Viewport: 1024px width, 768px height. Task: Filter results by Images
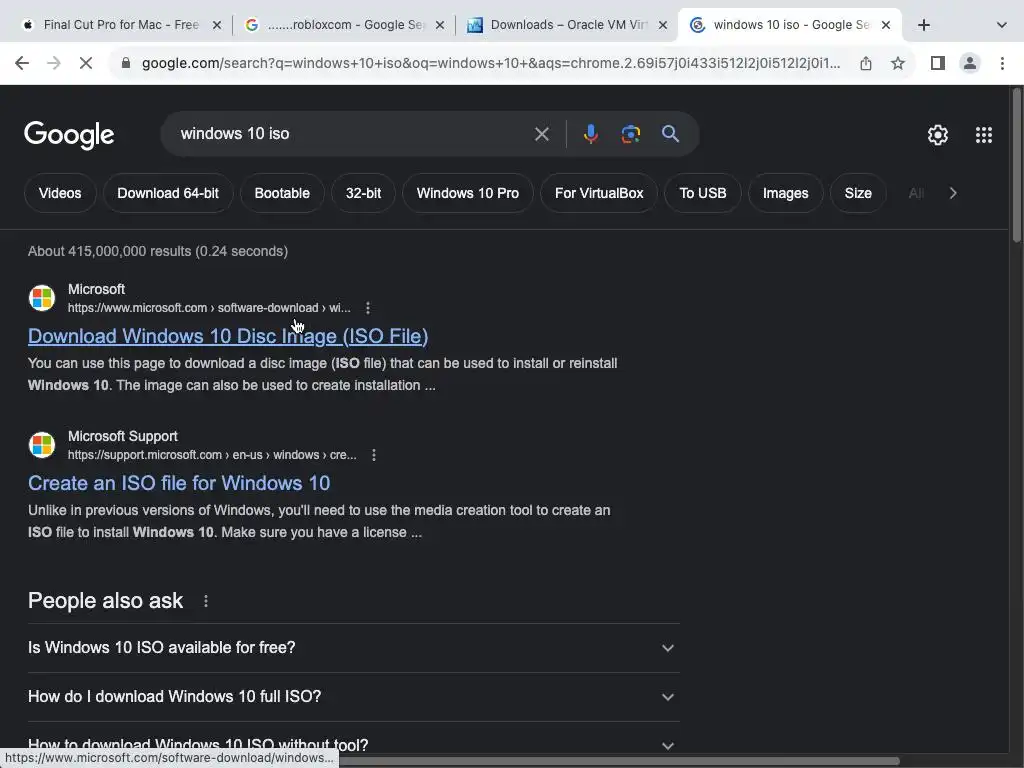(x=786, y=193)
